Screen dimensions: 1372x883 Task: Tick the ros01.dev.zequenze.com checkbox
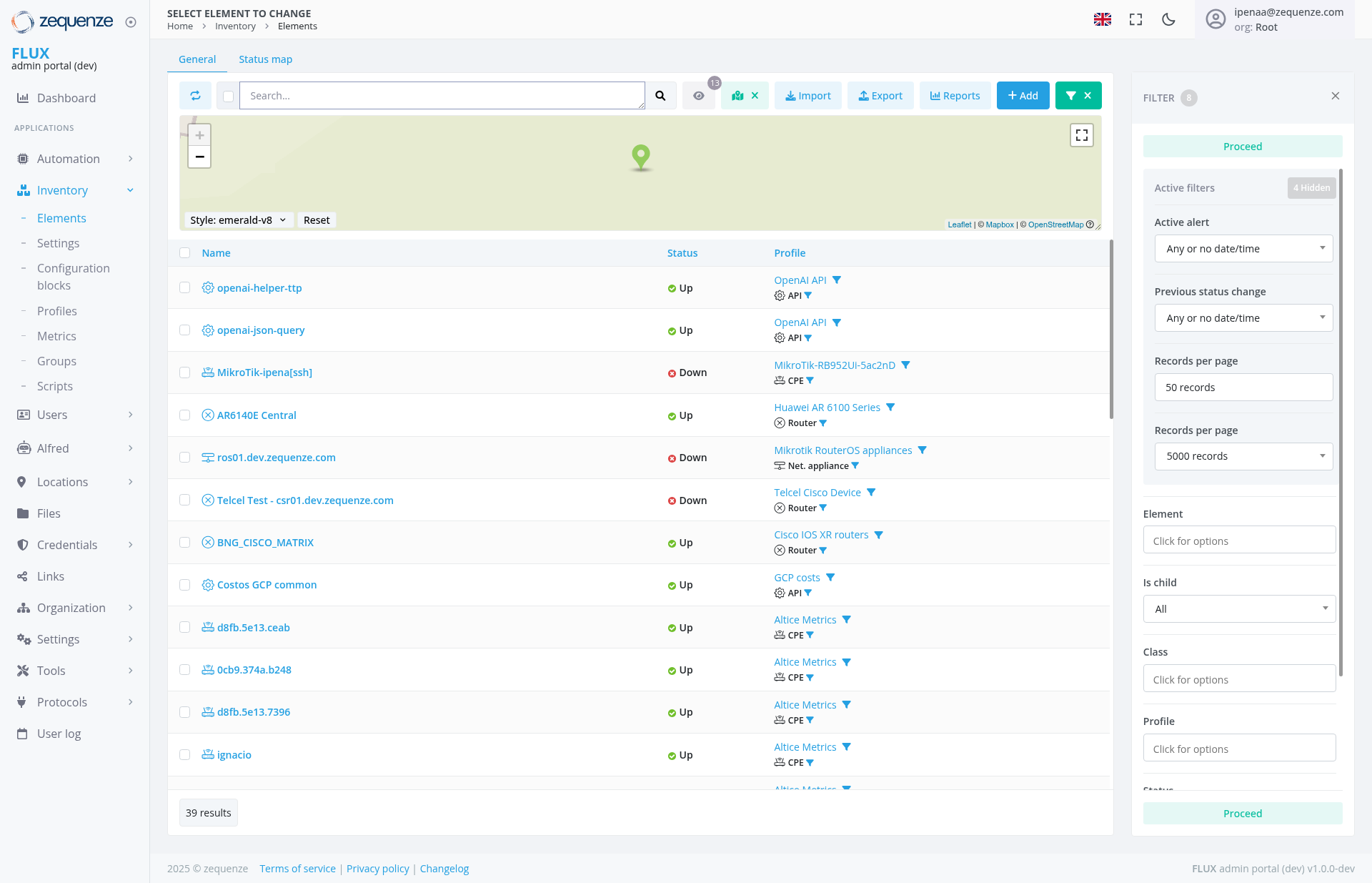(x=185, y=458)
